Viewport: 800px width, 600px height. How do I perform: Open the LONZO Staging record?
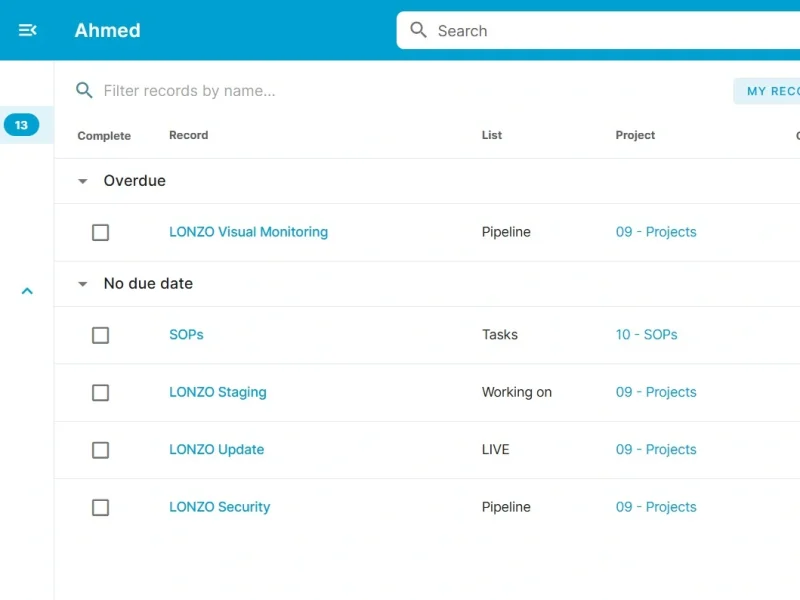point(218,392)
